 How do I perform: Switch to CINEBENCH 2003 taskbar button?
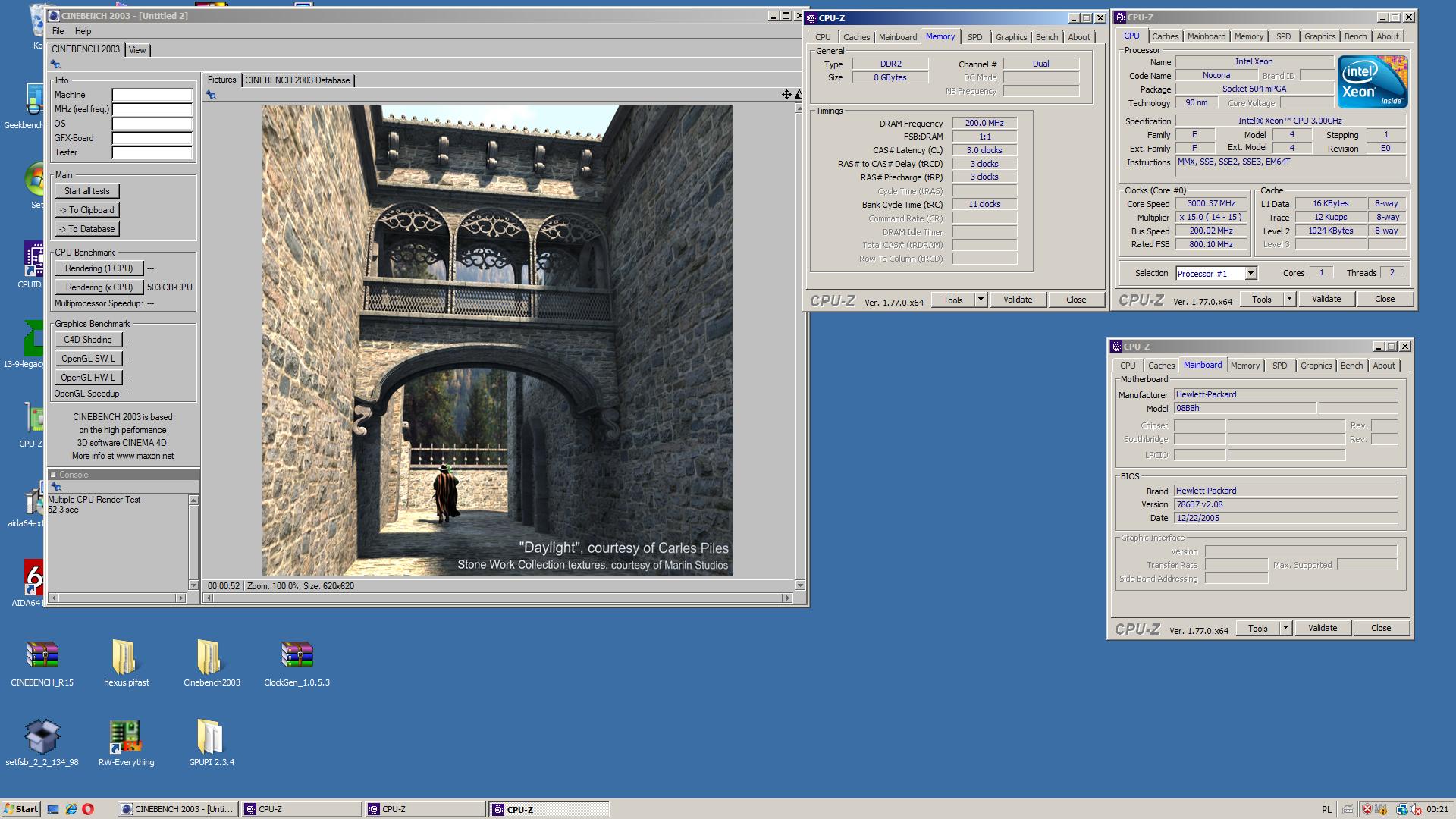[177, 809]
